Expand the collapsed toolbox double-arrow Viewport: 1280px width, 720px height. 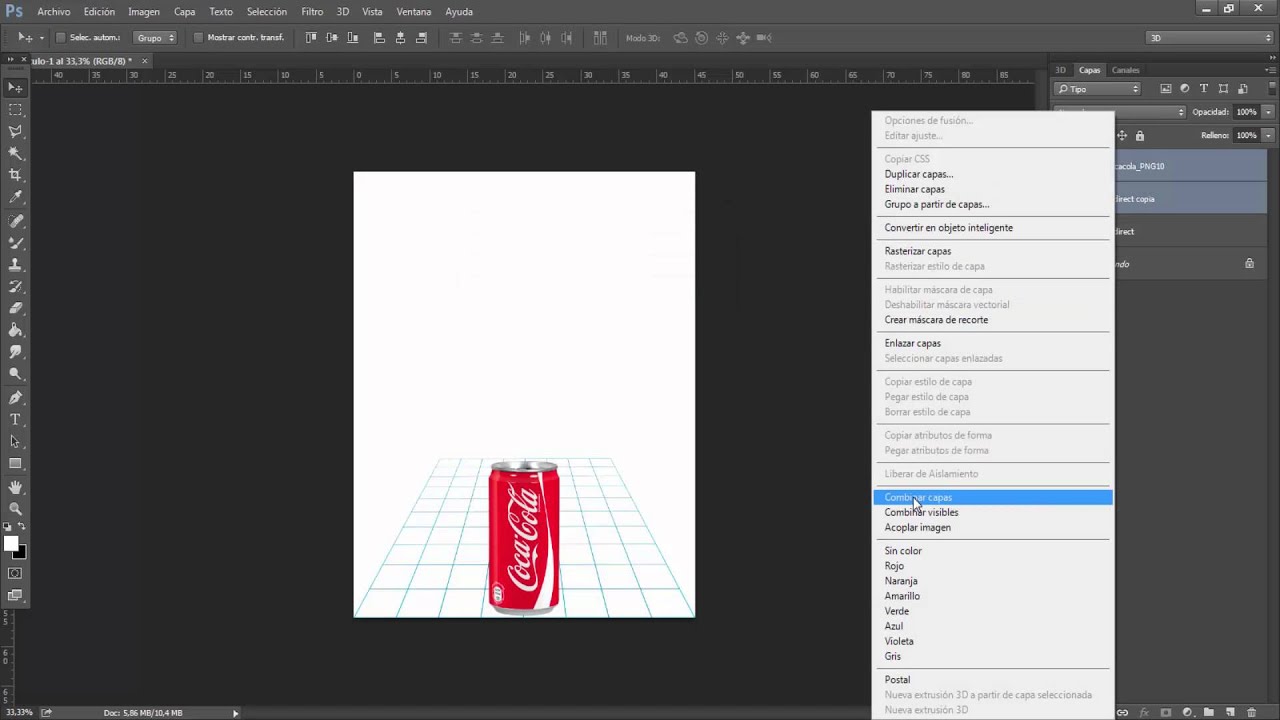[11, 61]
